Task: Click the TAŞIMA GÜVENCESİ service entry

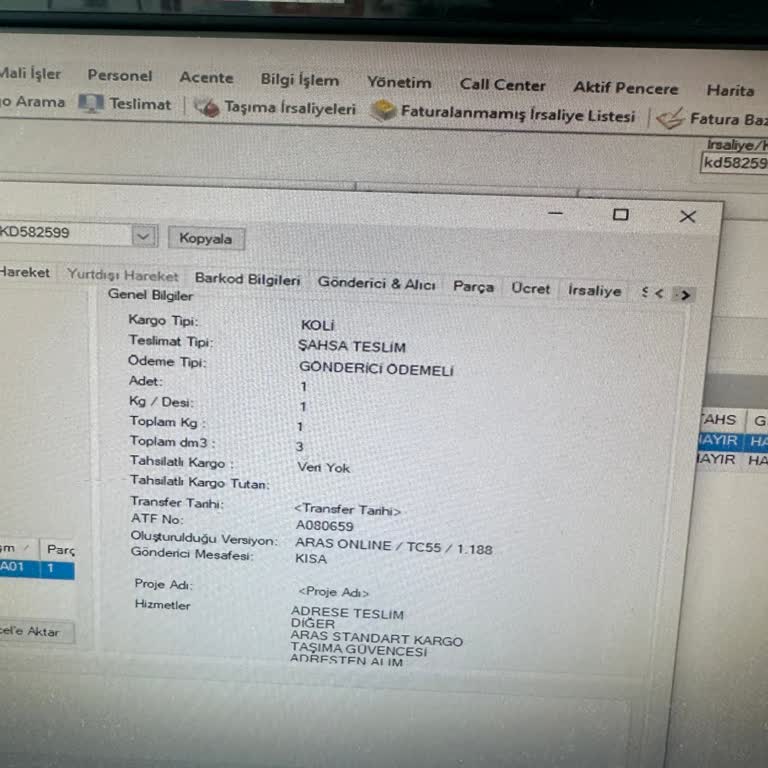Action: tap(359, 649)
